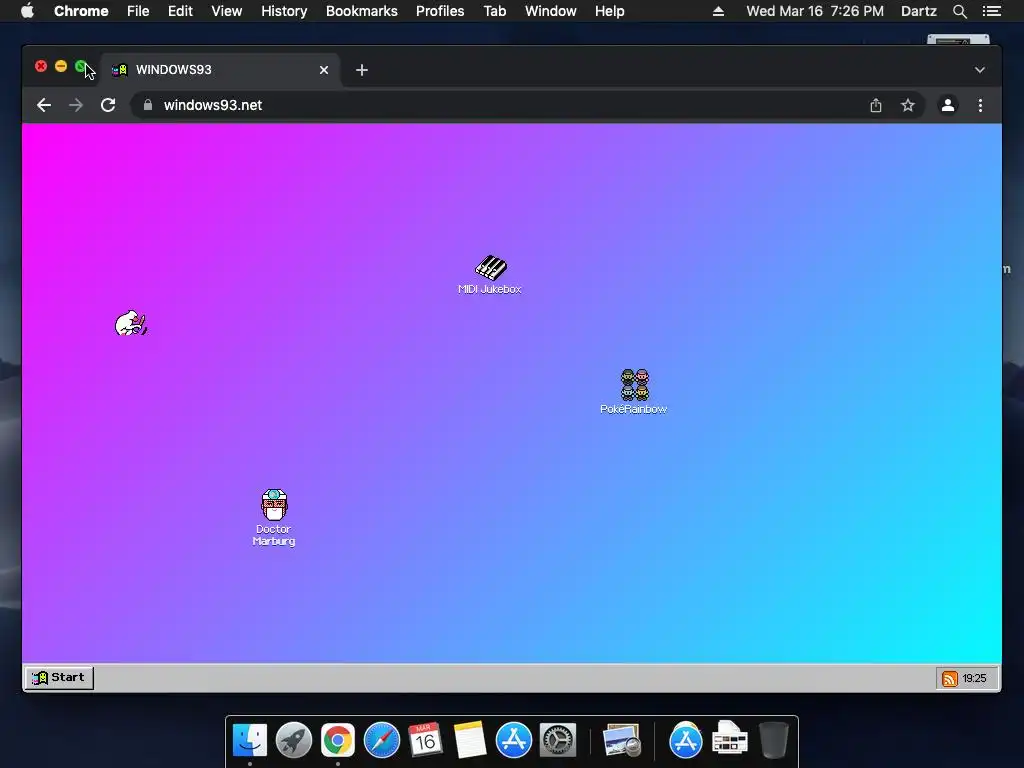
Task: Open Preview from the Dock
Action: pyautogui.click(x=621, y=740)
